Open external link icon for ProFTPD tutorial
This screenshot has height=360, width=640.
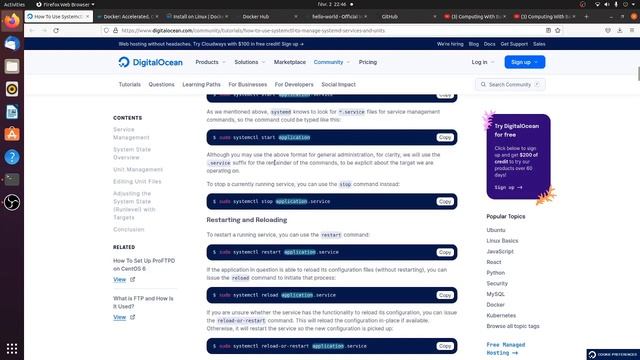coord(132,280)
